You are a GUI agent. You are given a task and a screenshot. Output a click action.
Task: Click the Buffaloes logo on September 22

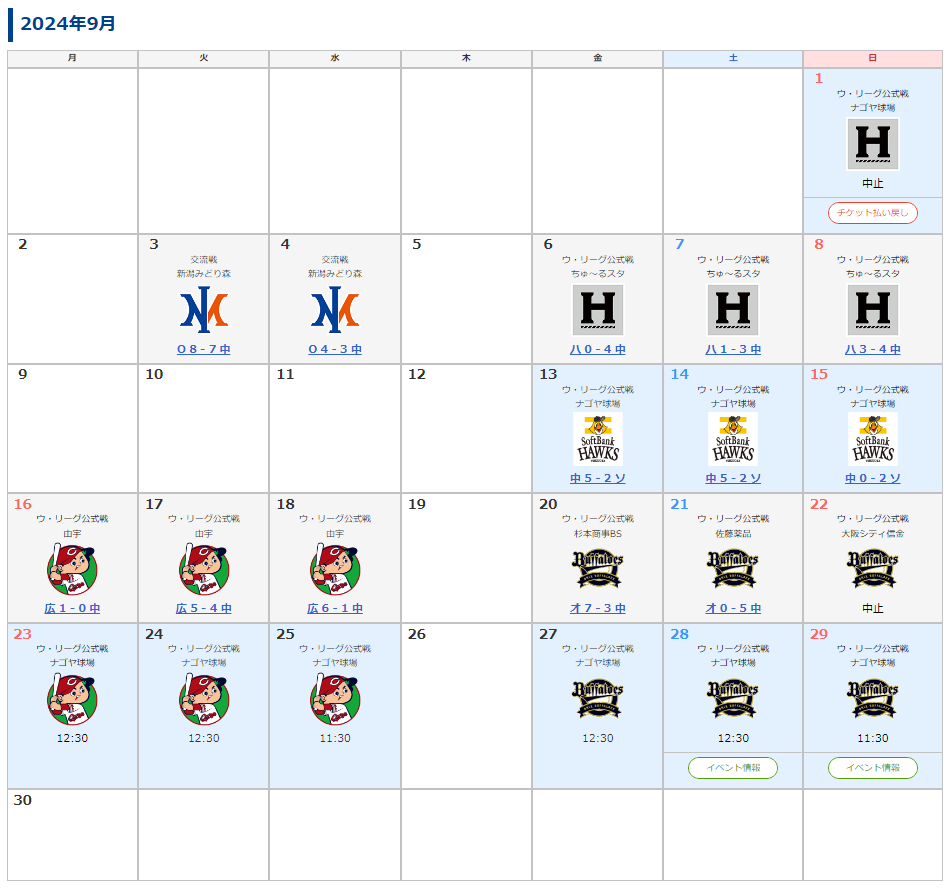pos(872,568)
